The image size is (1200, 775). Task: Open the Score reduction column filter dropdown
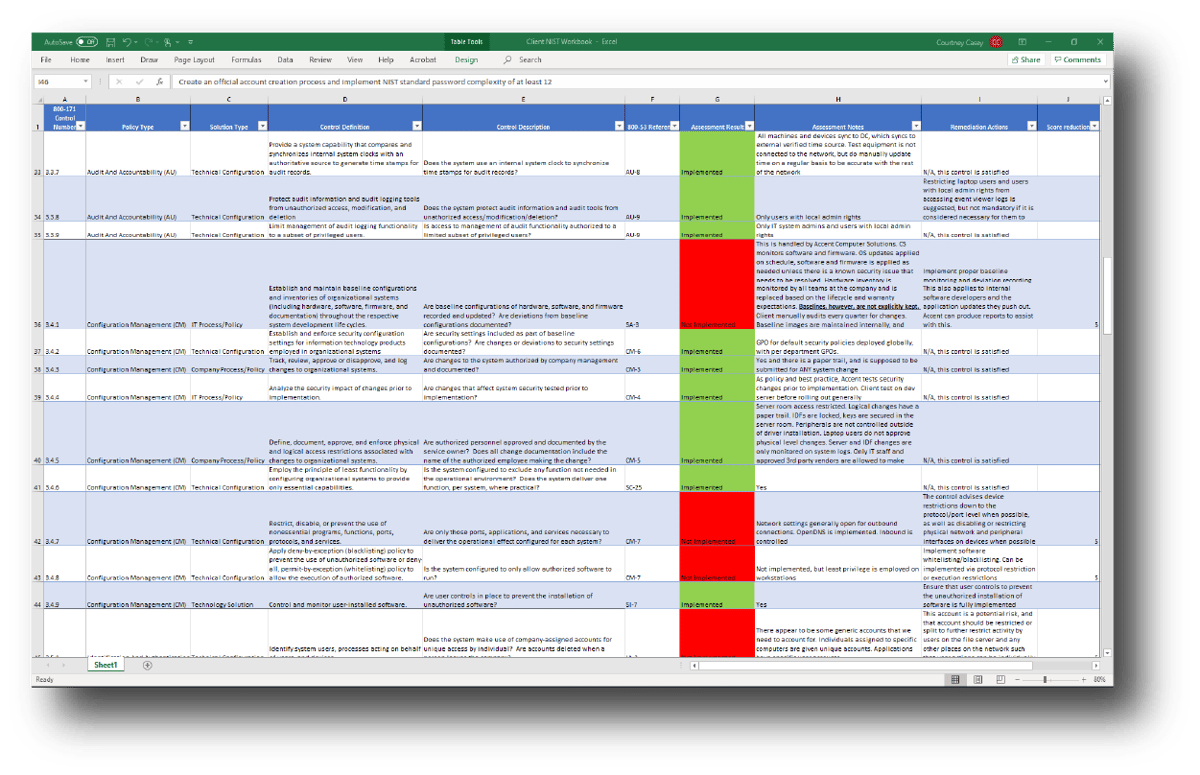1094,126
